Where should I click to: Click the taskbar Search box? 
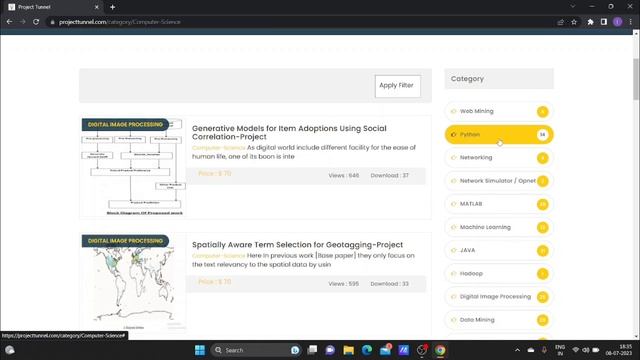coord(256,350)
